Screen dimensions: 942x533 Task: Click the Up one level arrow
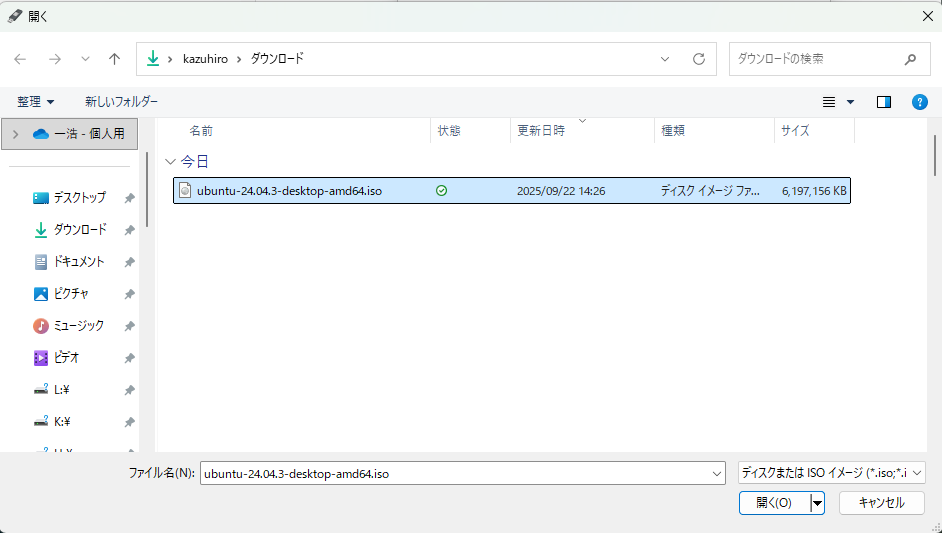[114, 59]
